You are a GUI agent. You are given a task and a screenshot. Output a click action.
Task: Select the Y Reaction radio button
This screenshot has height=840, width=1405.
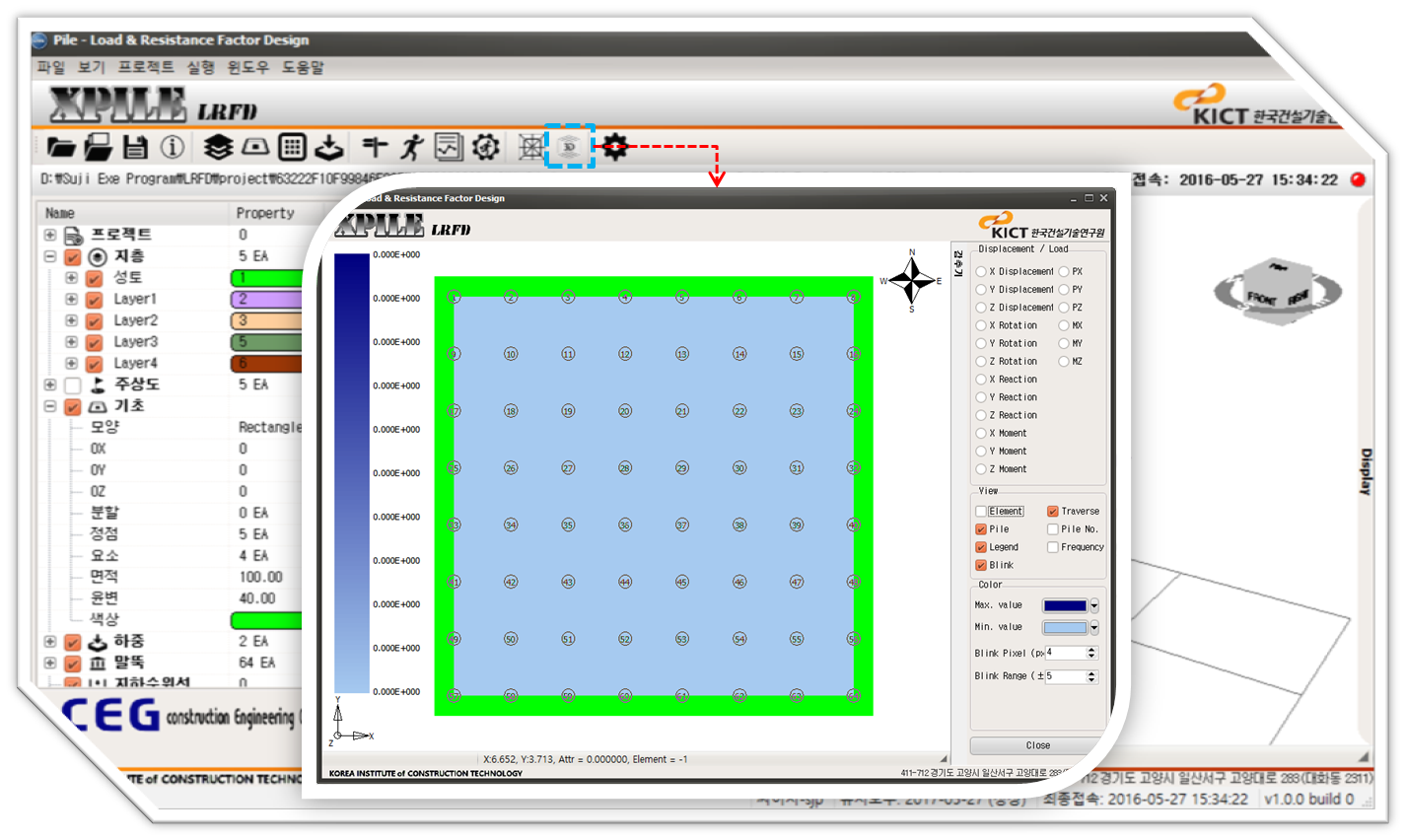pos(981,397)
